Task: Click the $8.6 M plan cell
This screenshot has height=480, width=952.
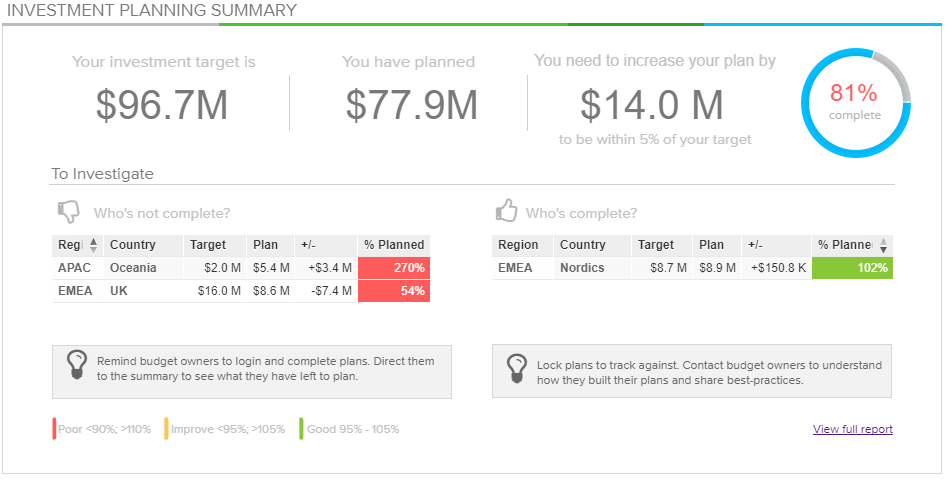Action: pyautogui.click(x=271, y=291)
